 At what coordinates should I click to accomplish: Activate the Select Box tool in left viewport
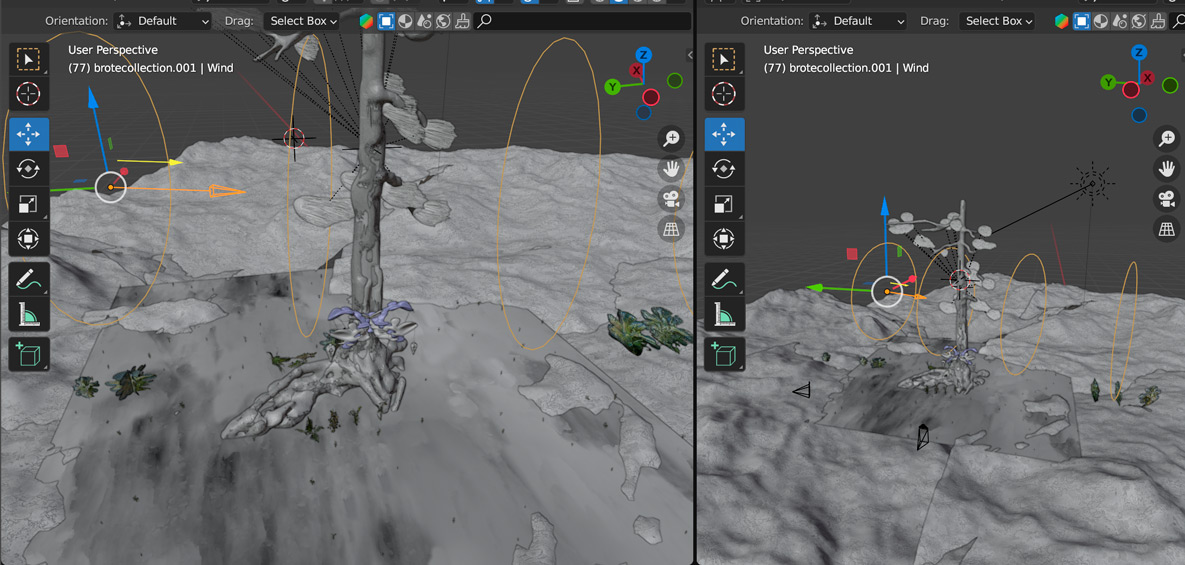point(28,60)
